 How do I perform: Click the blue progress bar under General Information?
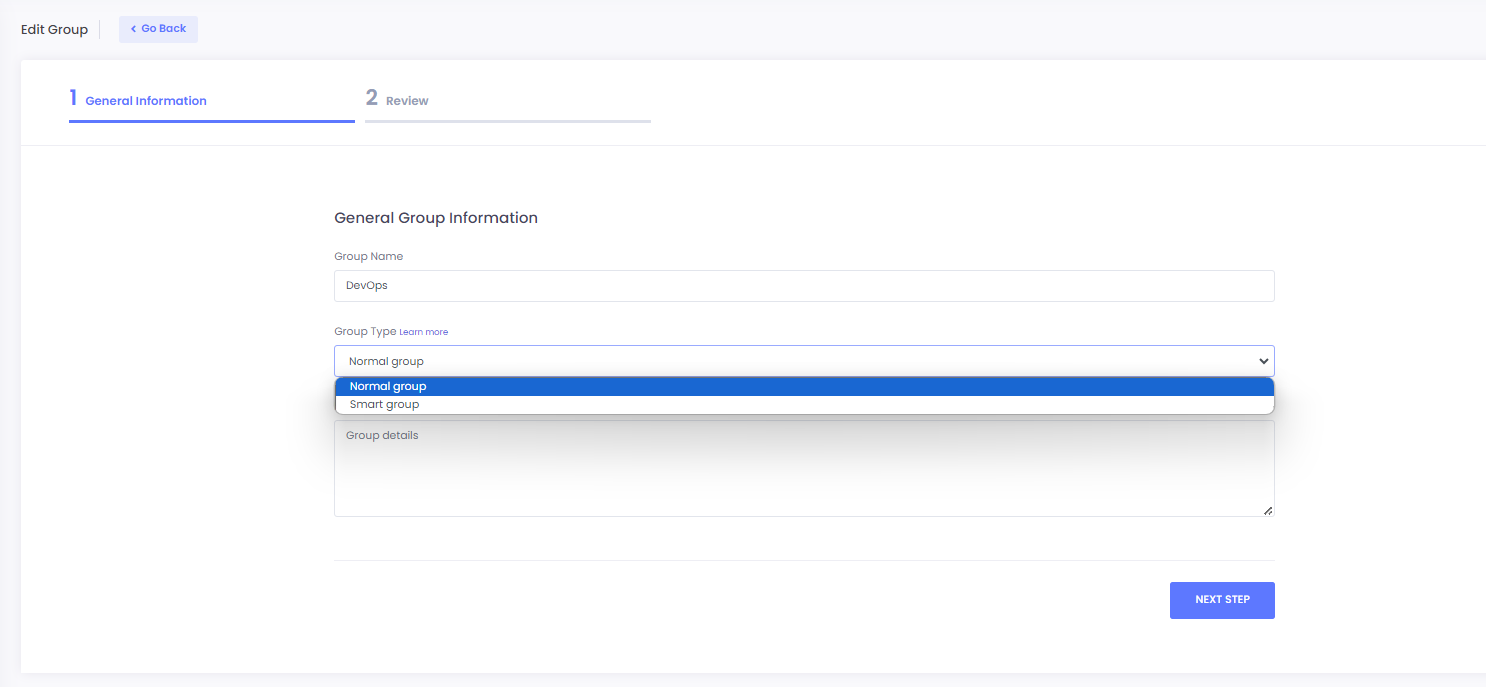(211, 121)
